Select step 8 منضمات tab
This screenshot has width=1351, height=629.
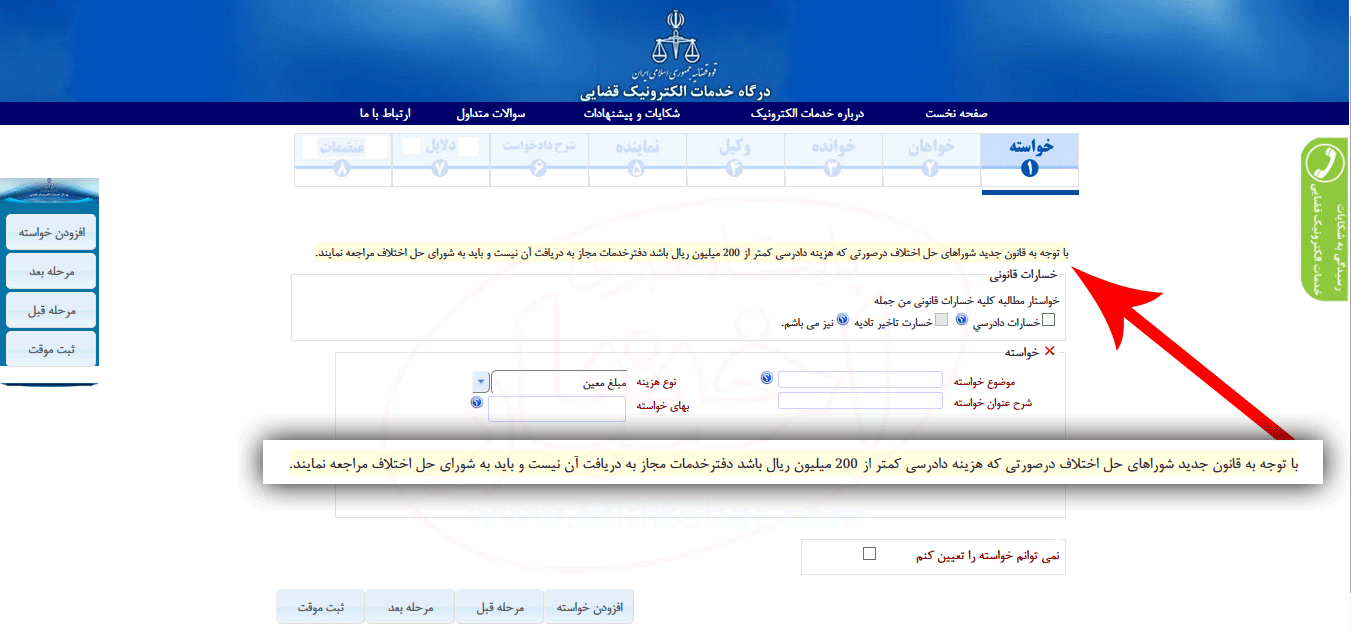pos(343,160)
